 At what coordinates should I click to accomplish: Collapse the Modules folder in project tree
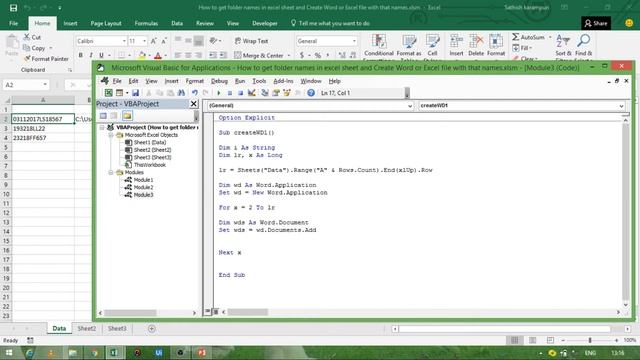(x=111, y=173)
